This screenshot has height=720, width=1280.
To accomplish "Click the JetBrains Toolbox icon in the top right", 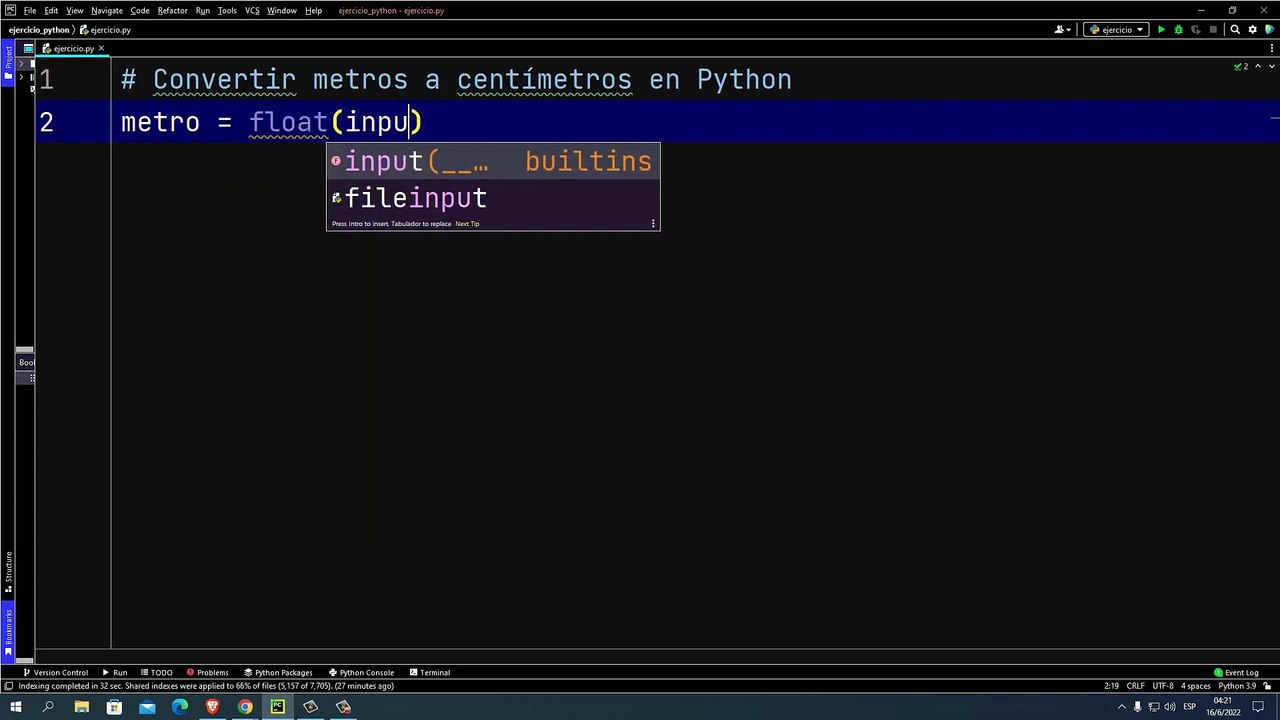I will [1270, 30].
